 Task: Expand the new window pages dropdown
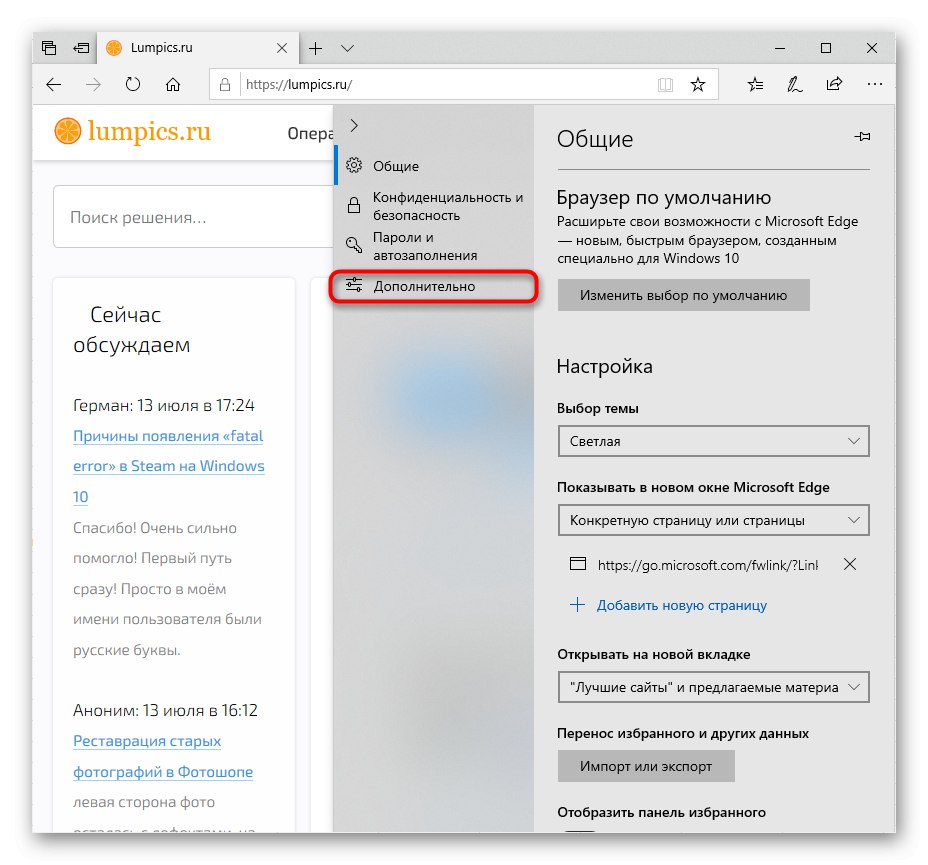pos(713,520)
